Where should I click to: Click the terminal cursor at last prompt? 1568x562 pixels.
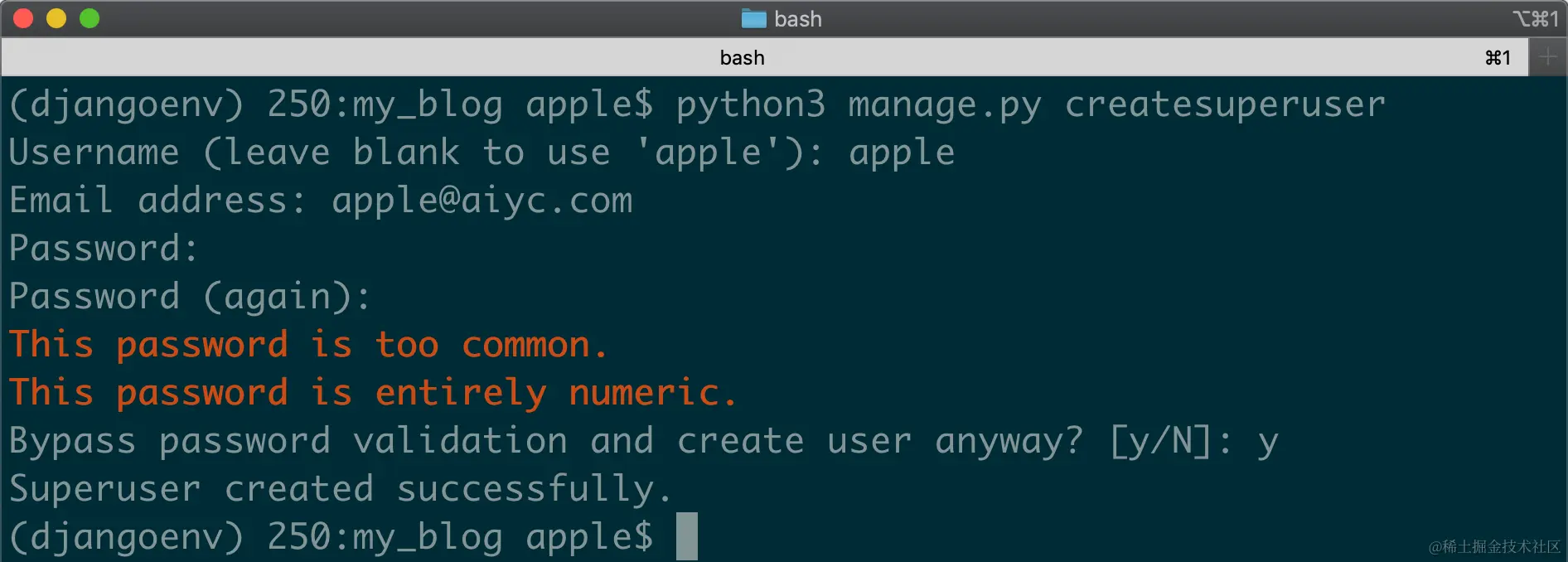click(687, 536)
